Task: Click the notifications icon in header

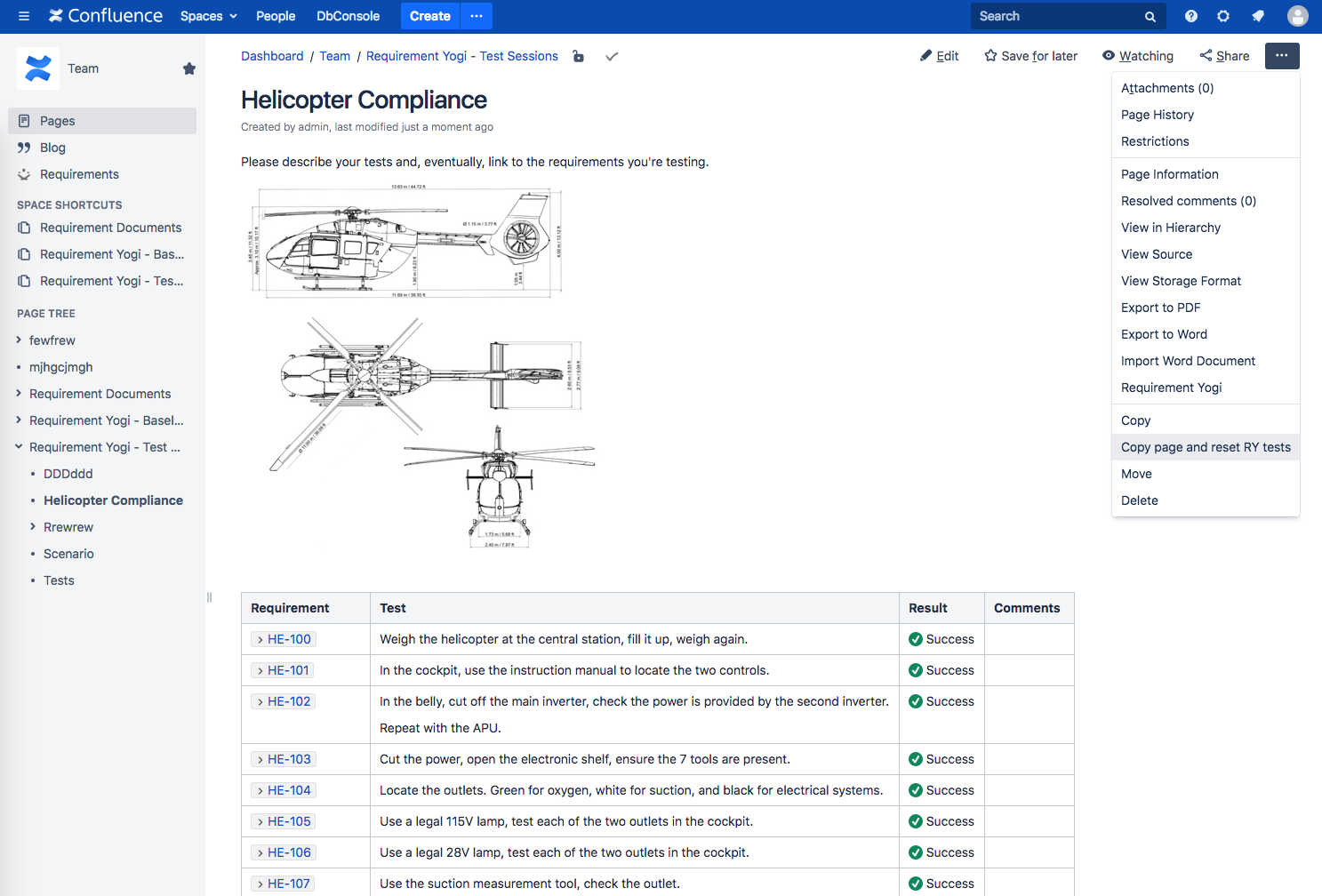Action: coord(1258,16)
